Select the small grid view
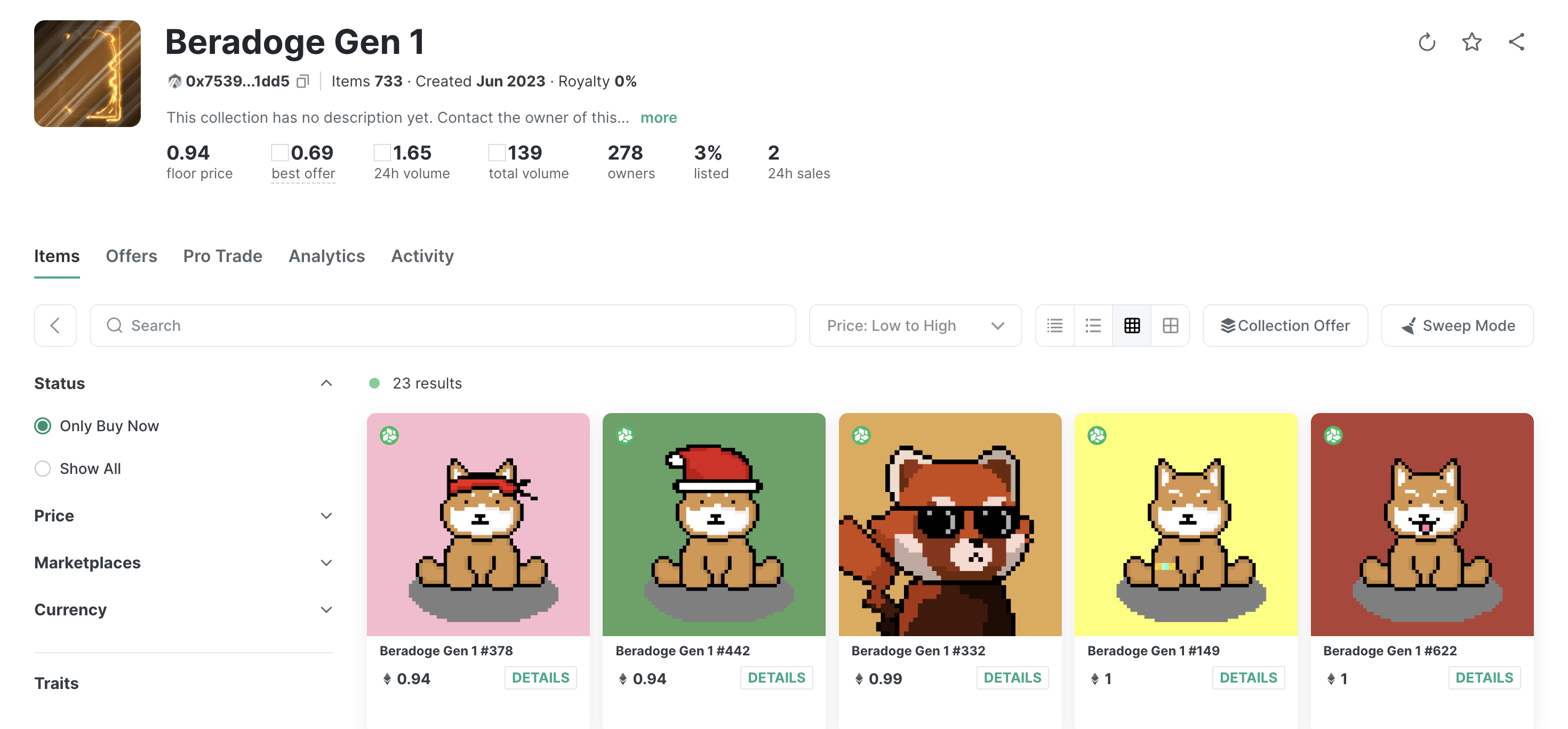 pos(1132,325)
